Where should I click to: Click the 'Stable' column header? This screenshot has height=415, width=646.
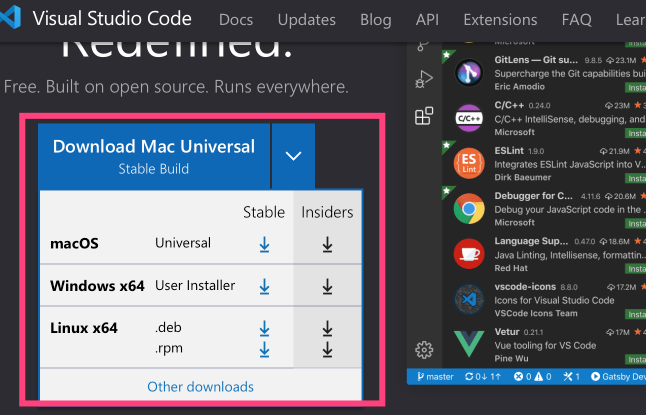click(264, 212)
